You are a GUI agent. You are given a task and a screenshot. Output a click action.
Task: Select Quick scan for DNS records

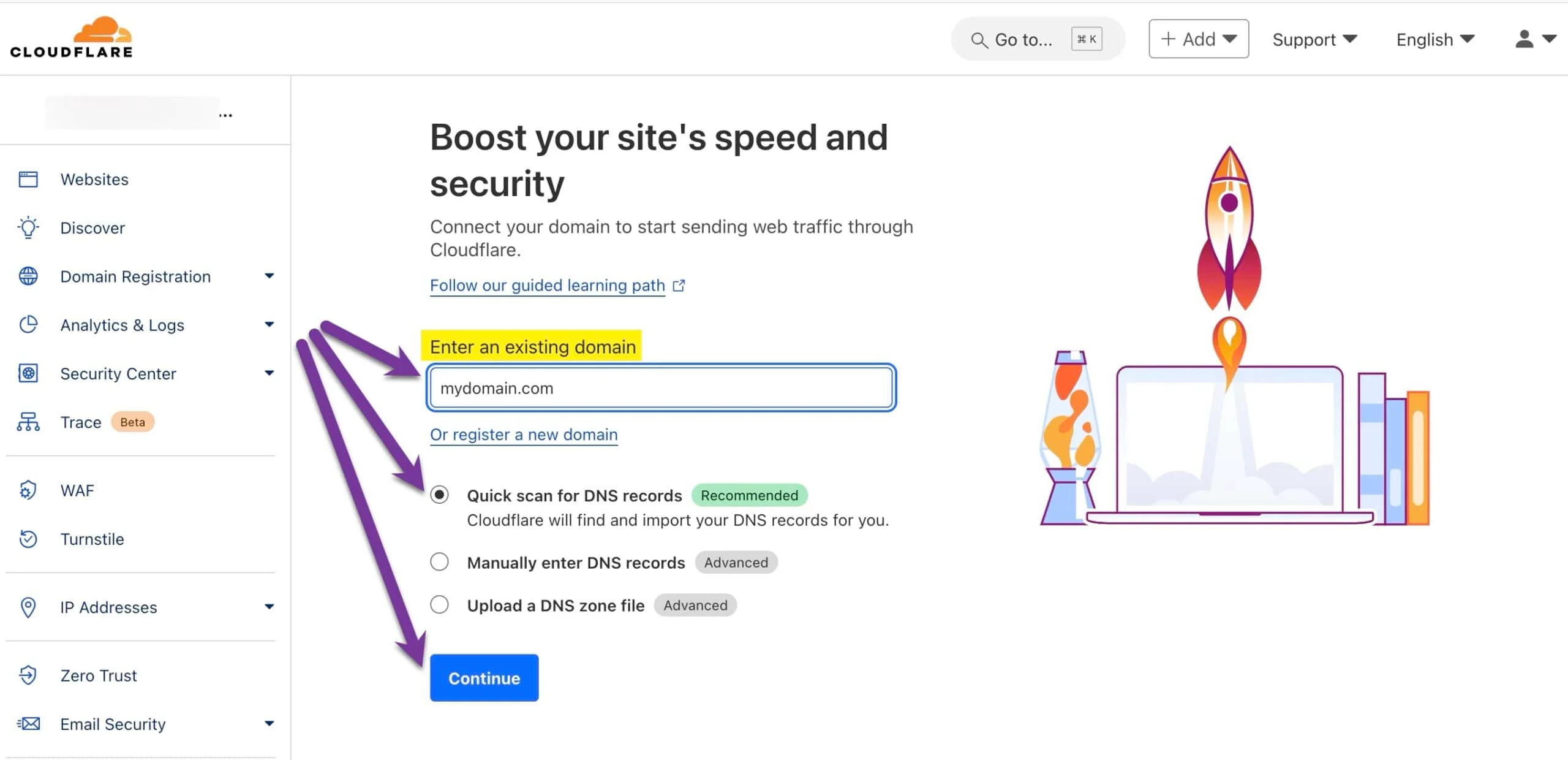click(x=439, y=495)
